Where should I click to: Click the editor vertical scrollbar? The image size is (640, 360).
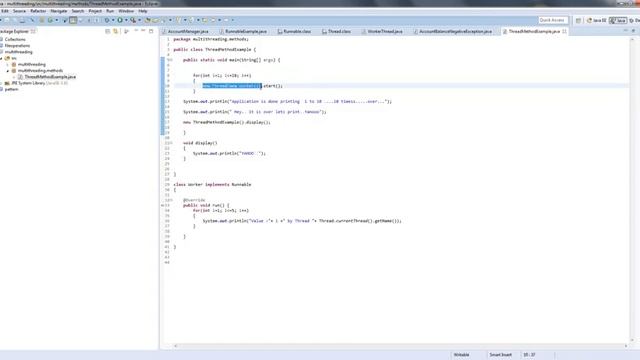632,190
